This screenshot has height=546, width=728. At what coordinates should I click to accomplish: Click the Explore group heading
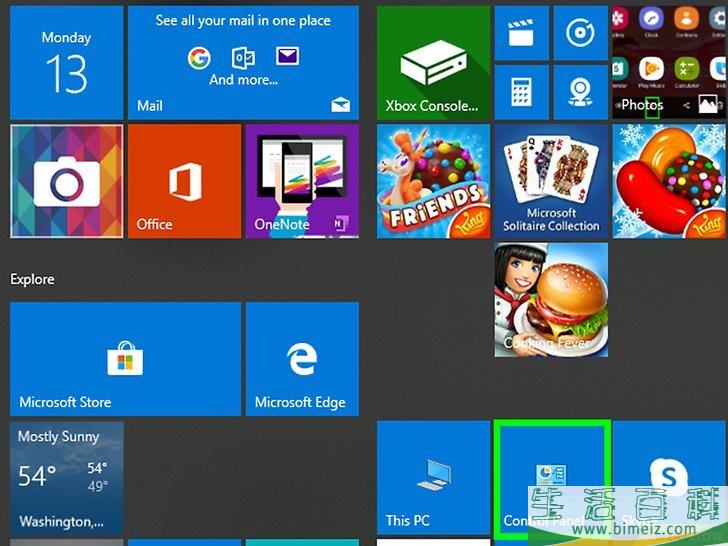33,279
